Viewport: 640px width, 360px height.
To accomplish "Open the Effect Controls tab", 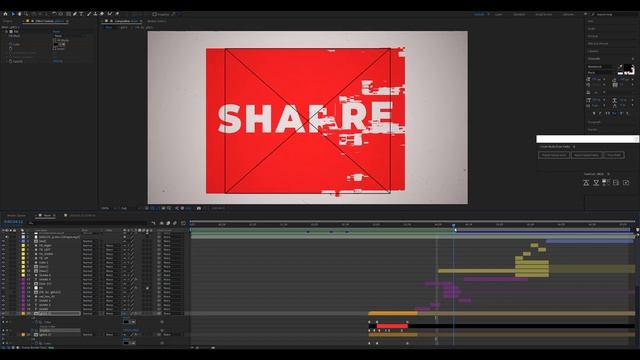I will (50, 21).
